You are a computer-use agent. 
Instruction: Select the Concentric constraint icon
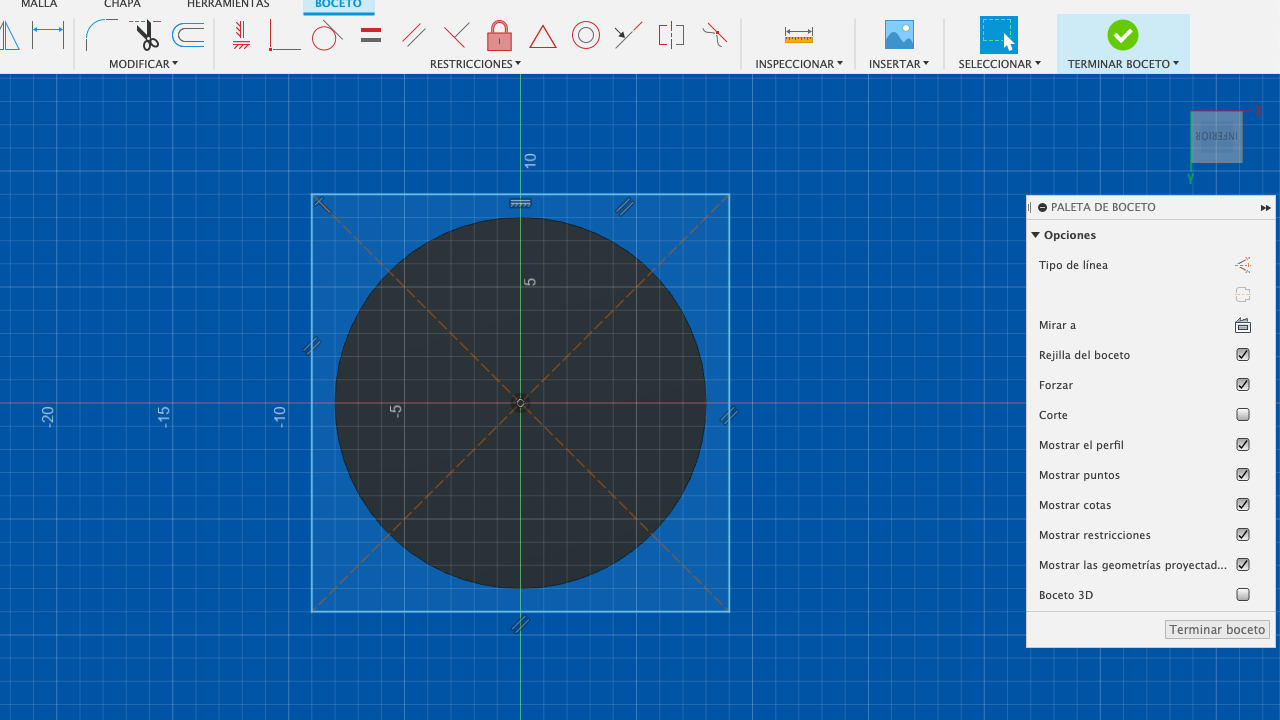click(585, 37)
